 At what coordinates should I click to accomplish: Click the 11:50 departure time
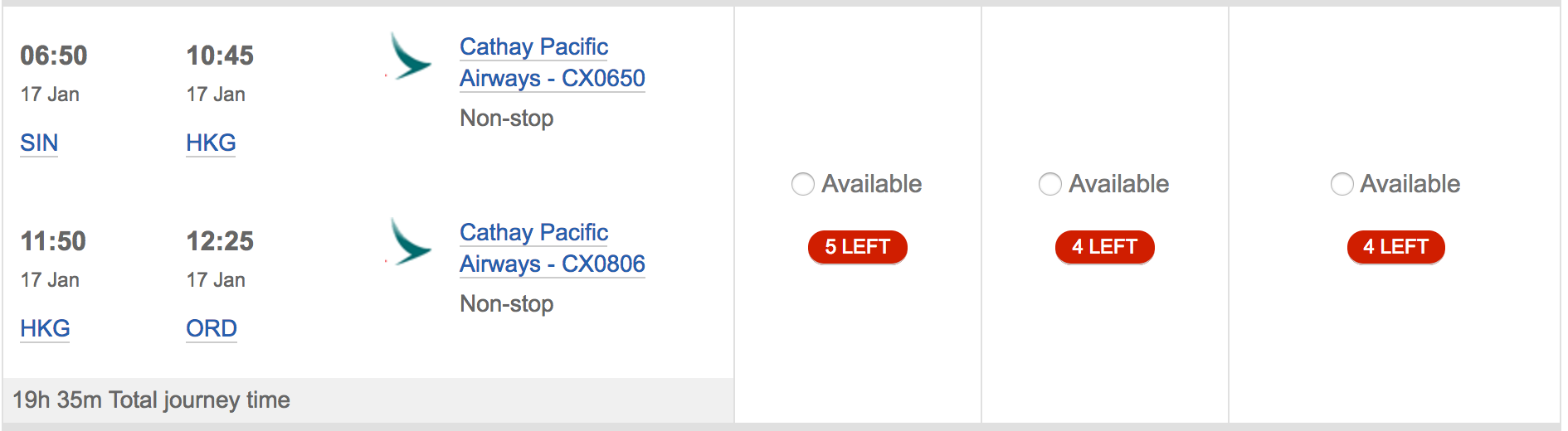53,241
